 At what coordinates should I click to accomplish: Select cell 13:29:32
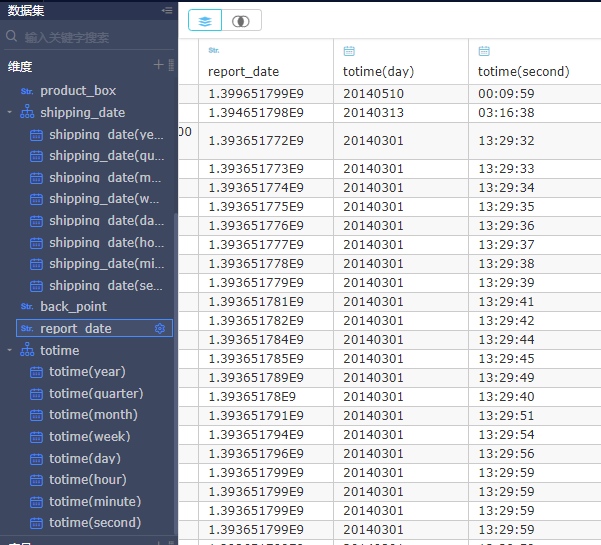pos(535,141)
